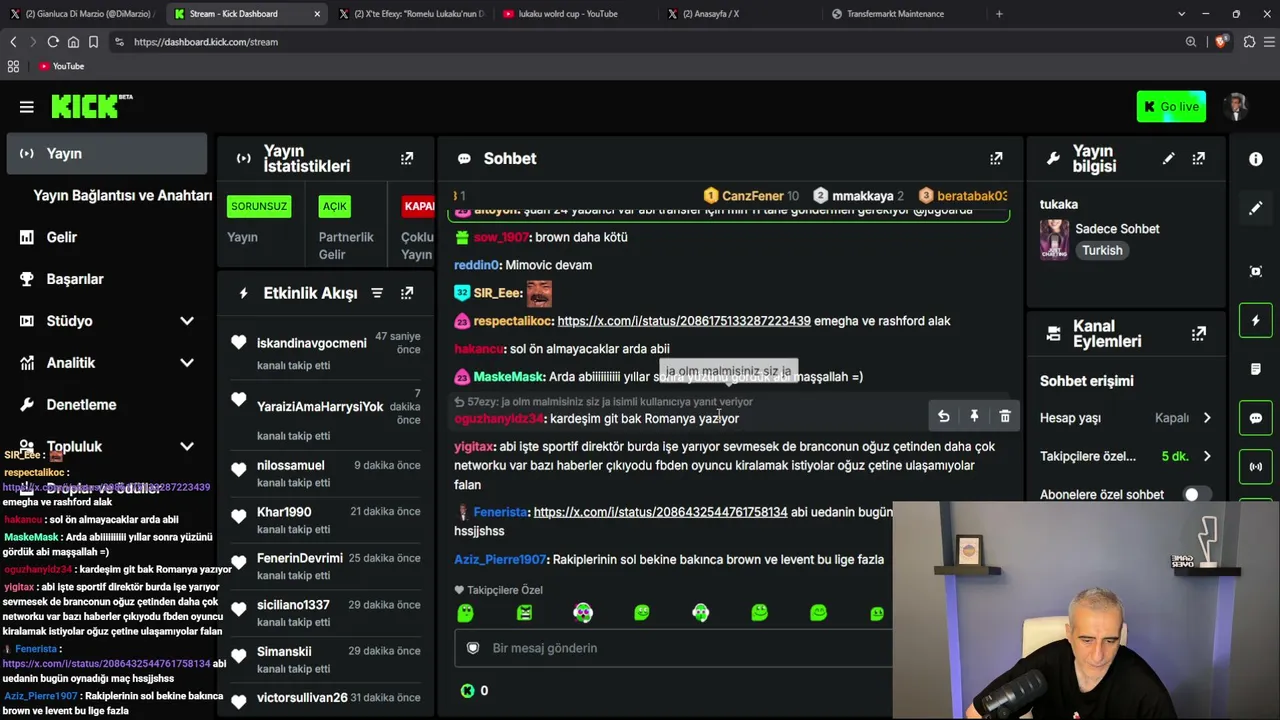
Task: Click the notes document icon in the right sidebar
Action: tap(1256, 369)
